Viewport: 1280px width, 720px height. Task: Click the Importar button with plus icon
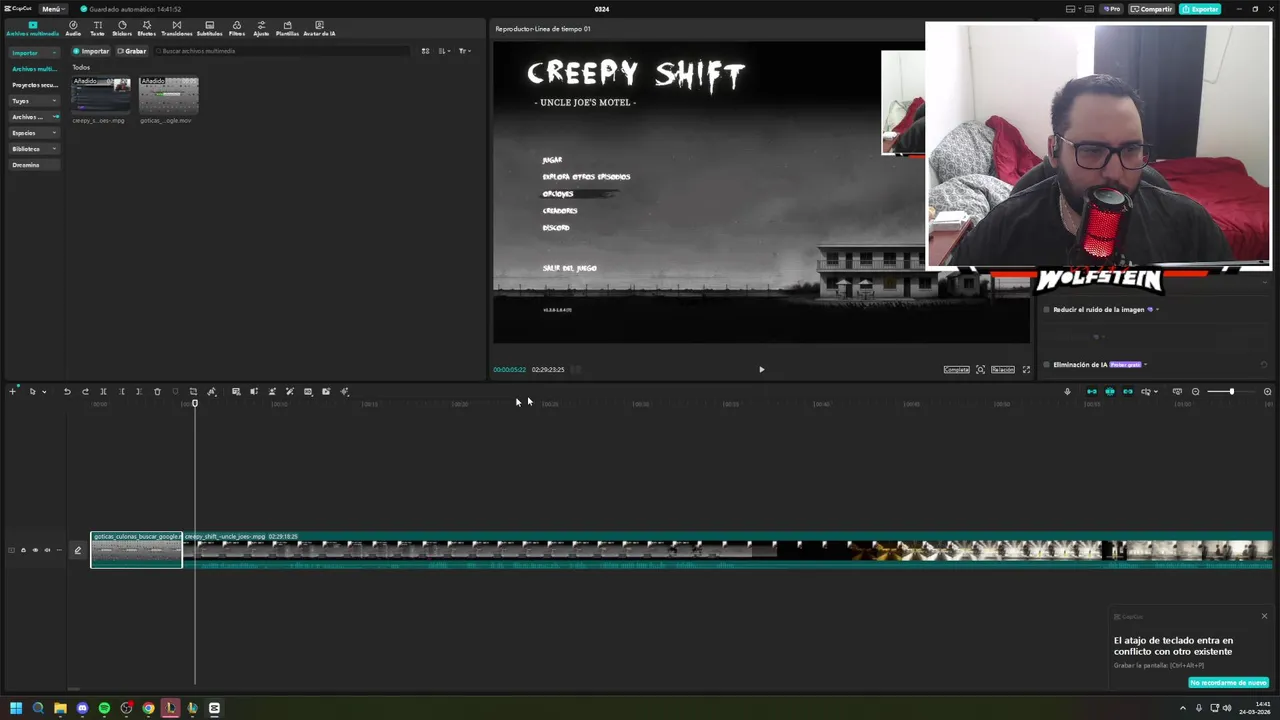click(91, 51)
